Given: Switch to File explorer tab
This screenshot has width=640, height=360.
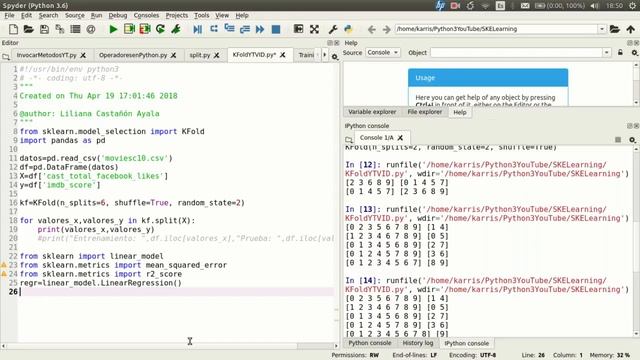Looking at the screenshot, I should [x=424, y=112].
